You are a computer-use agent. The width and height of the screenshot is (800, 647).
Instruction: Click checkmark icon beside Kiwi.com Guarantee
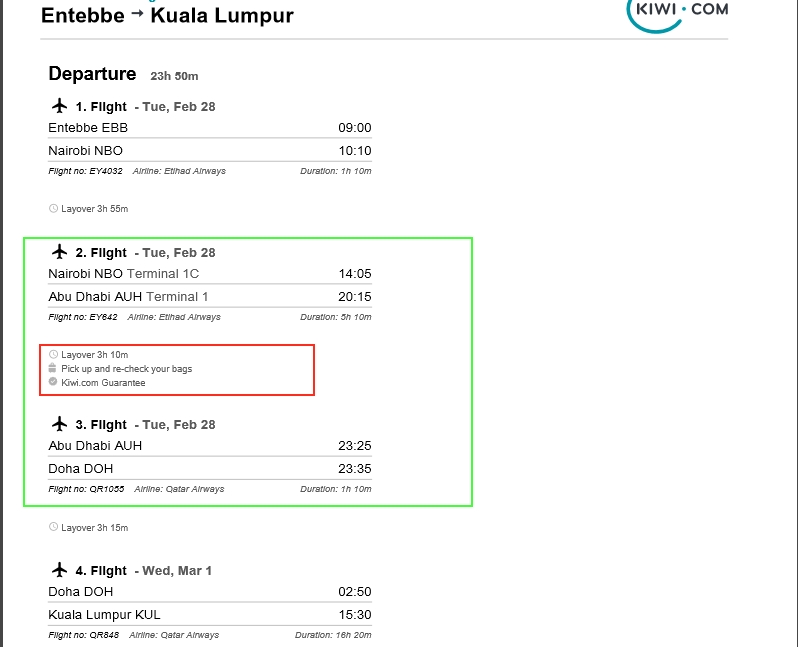[53, 382]
